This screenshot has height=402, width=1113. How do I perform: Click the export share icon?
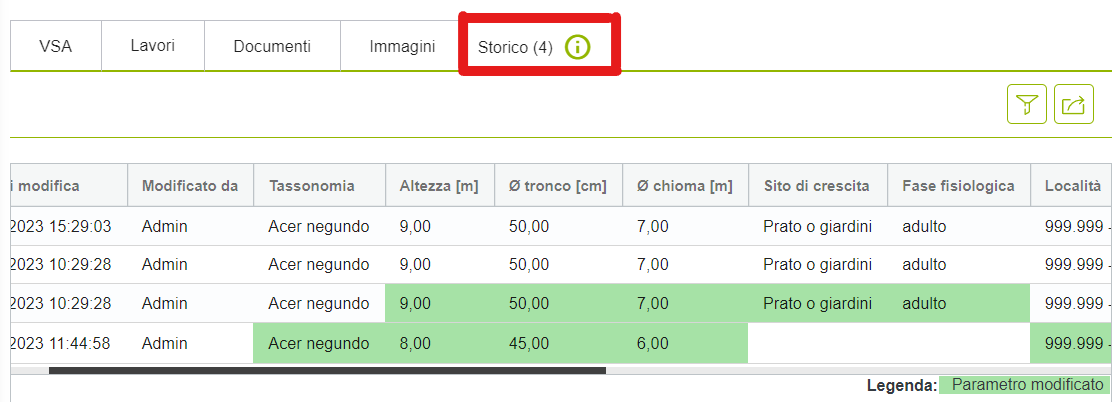tap(1073, 104)
